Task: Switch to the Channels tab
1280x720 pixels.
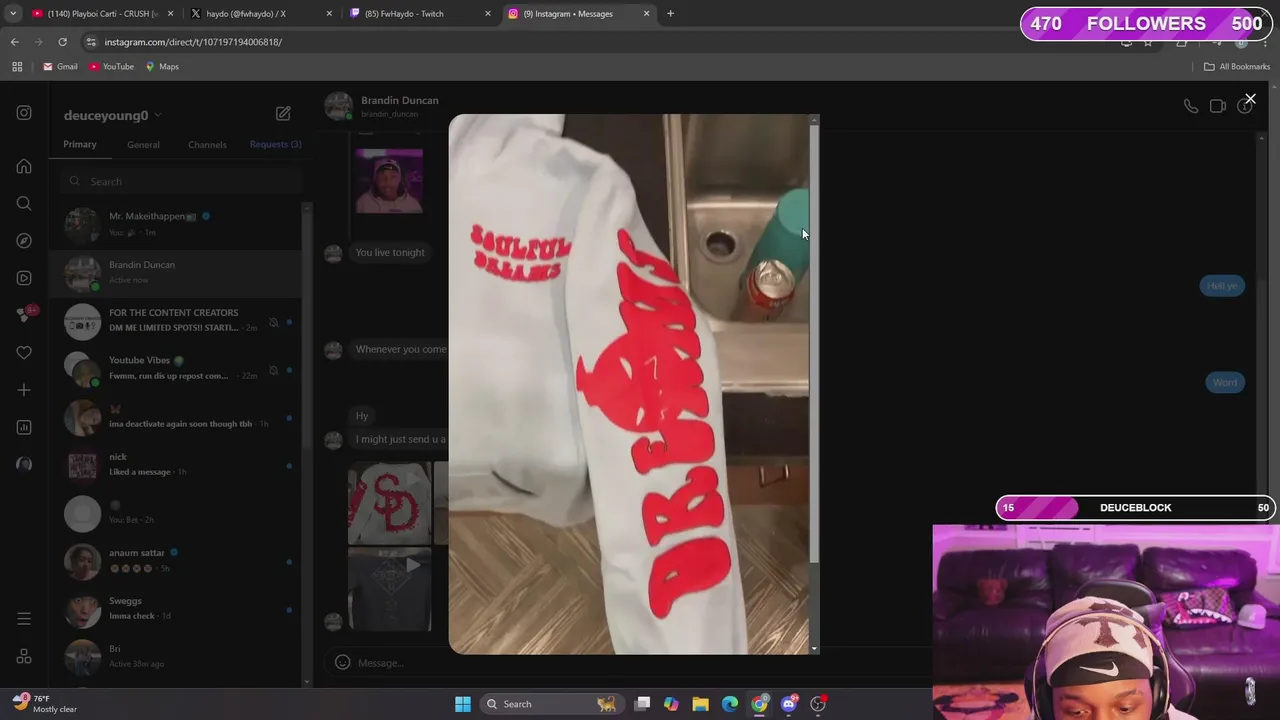Action: [207, 144]
